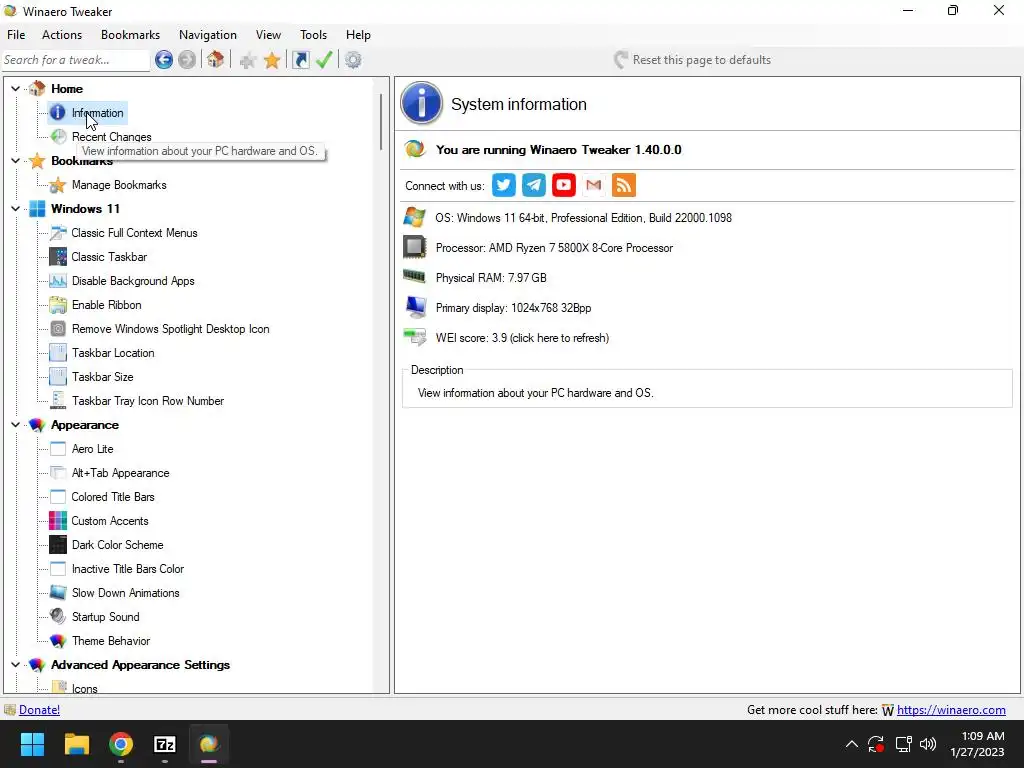
Task: Open File Explorer from the taskbar
Action: pyautogui.click(x=76, y=744)
